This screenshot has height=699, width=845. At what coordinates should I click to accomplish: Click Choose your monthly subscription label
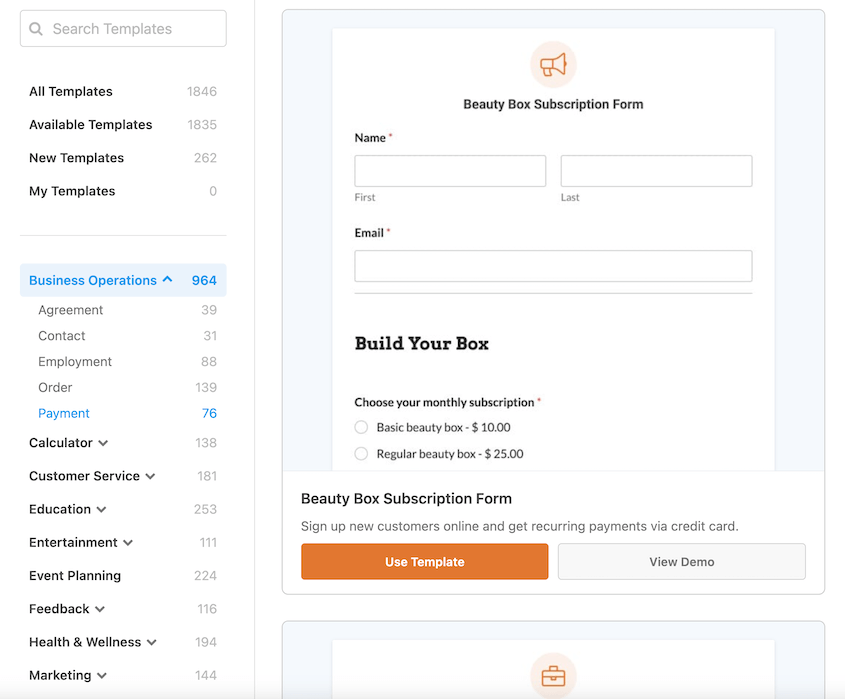[444, 402]
